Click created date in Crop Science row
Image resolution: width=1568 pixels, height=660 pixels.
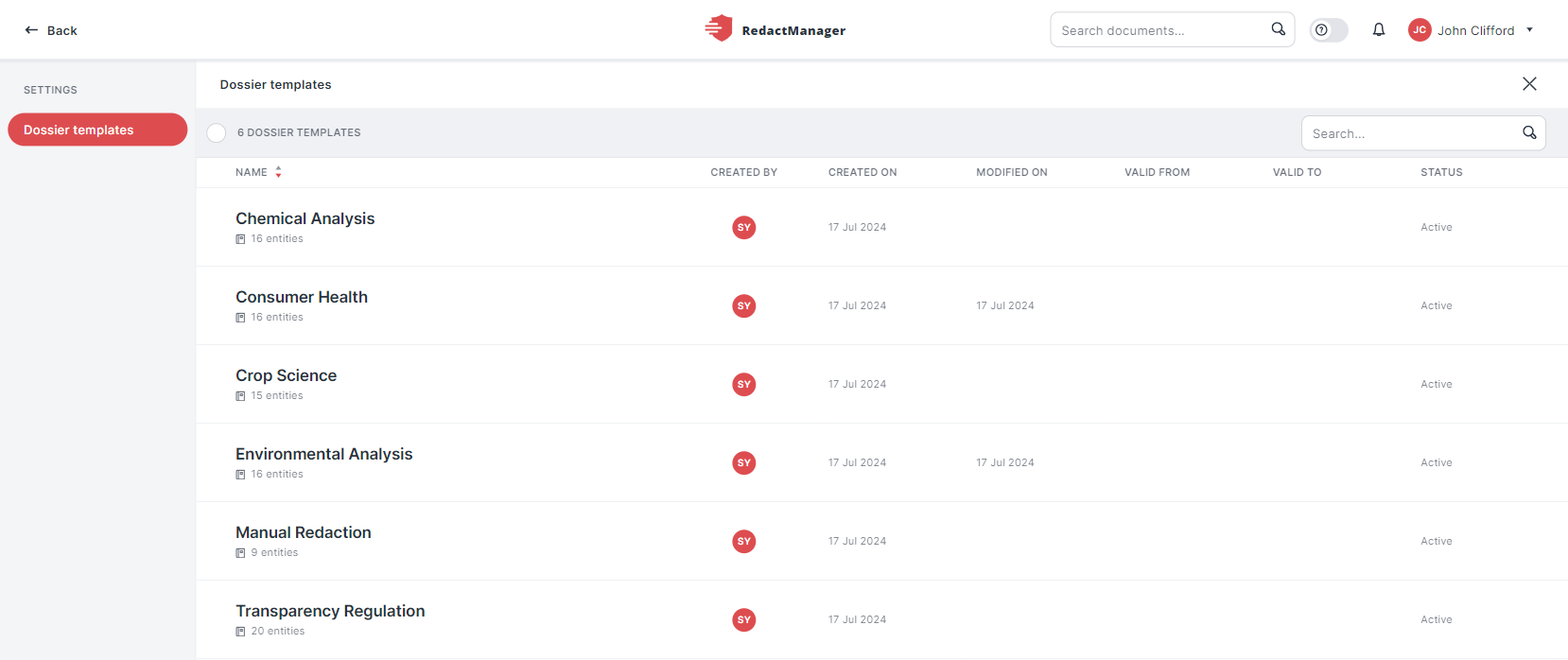pos(857,384)
